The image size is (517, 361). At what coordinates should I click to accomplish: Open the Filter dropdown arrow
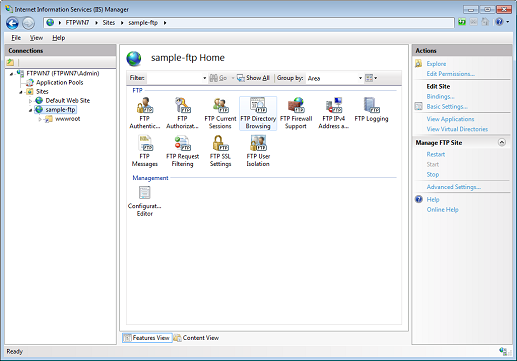coord(204,78)
